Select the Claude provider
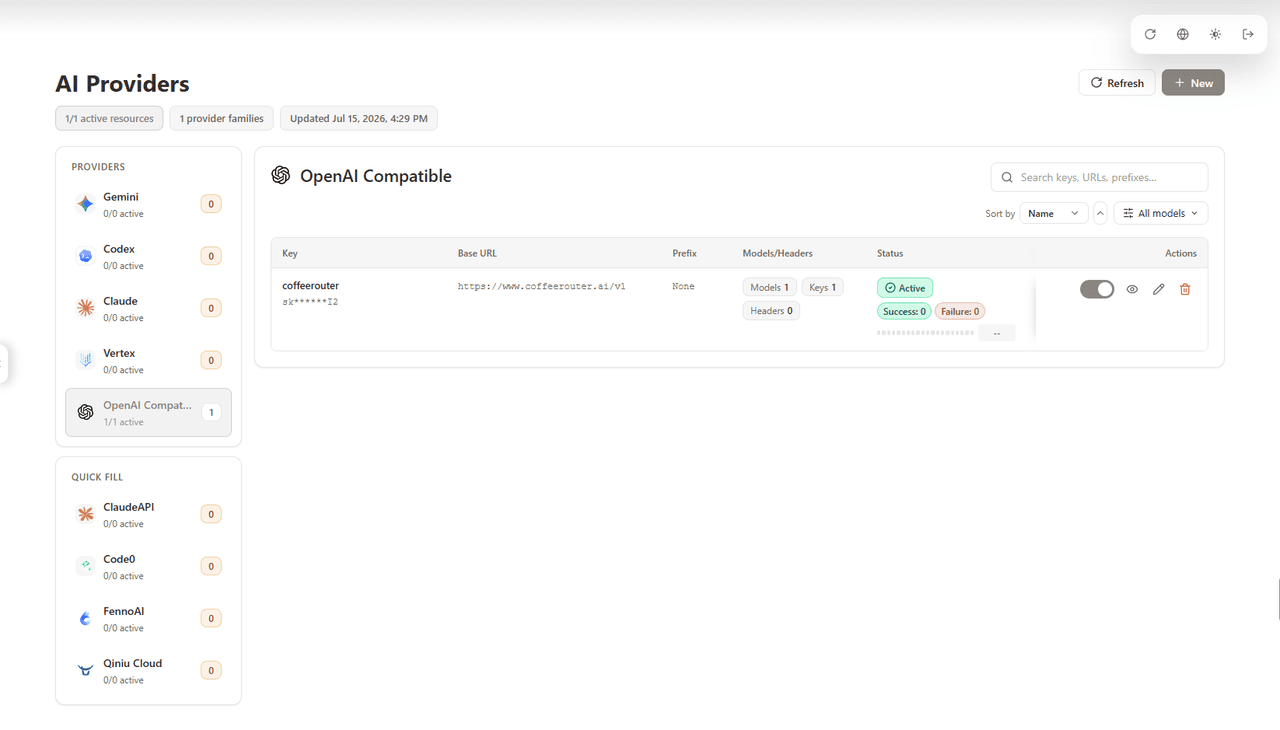The height and width of the screenshot is (730, 1280). 148,308
